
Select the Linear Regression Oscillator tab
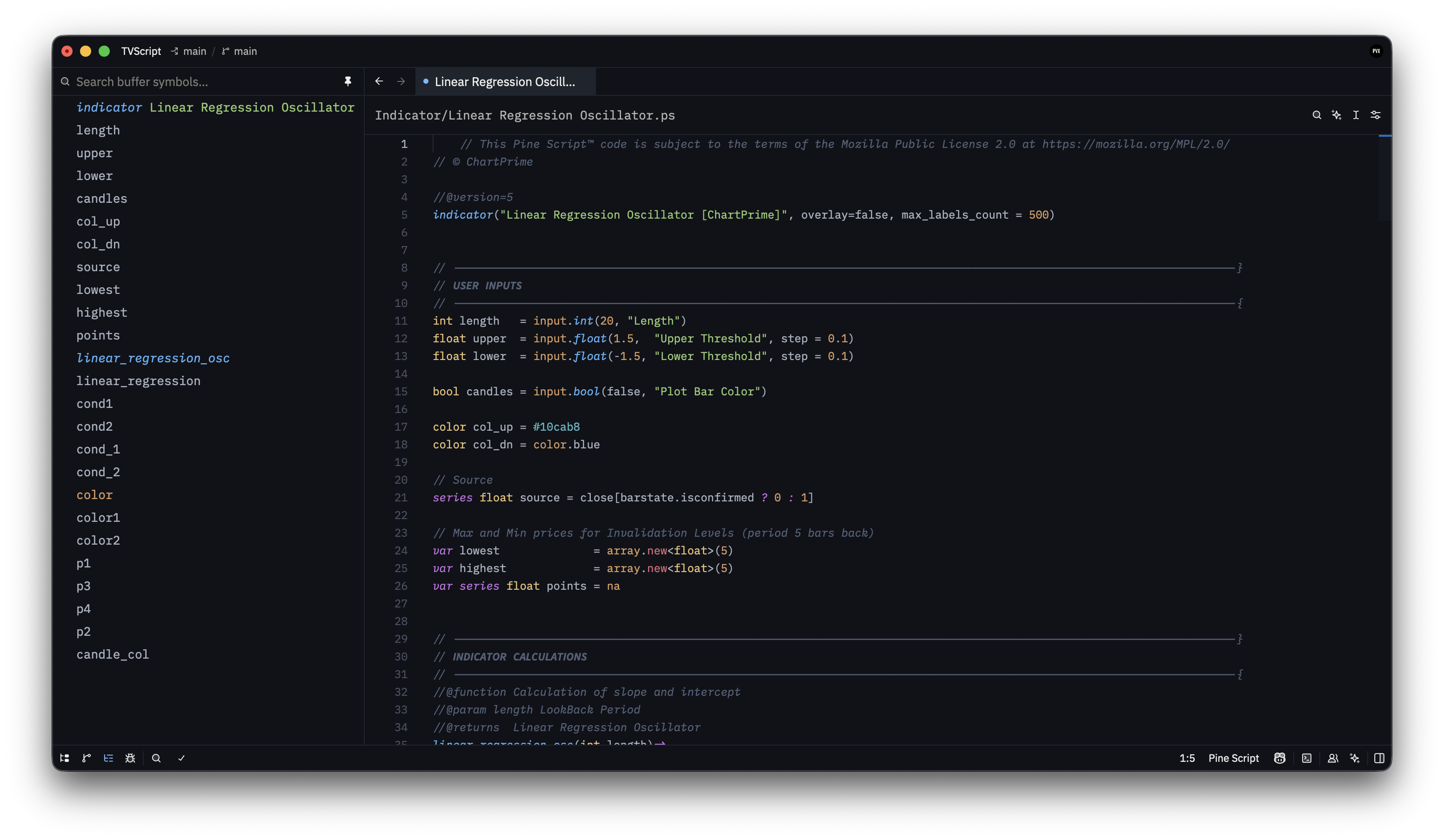505,81
